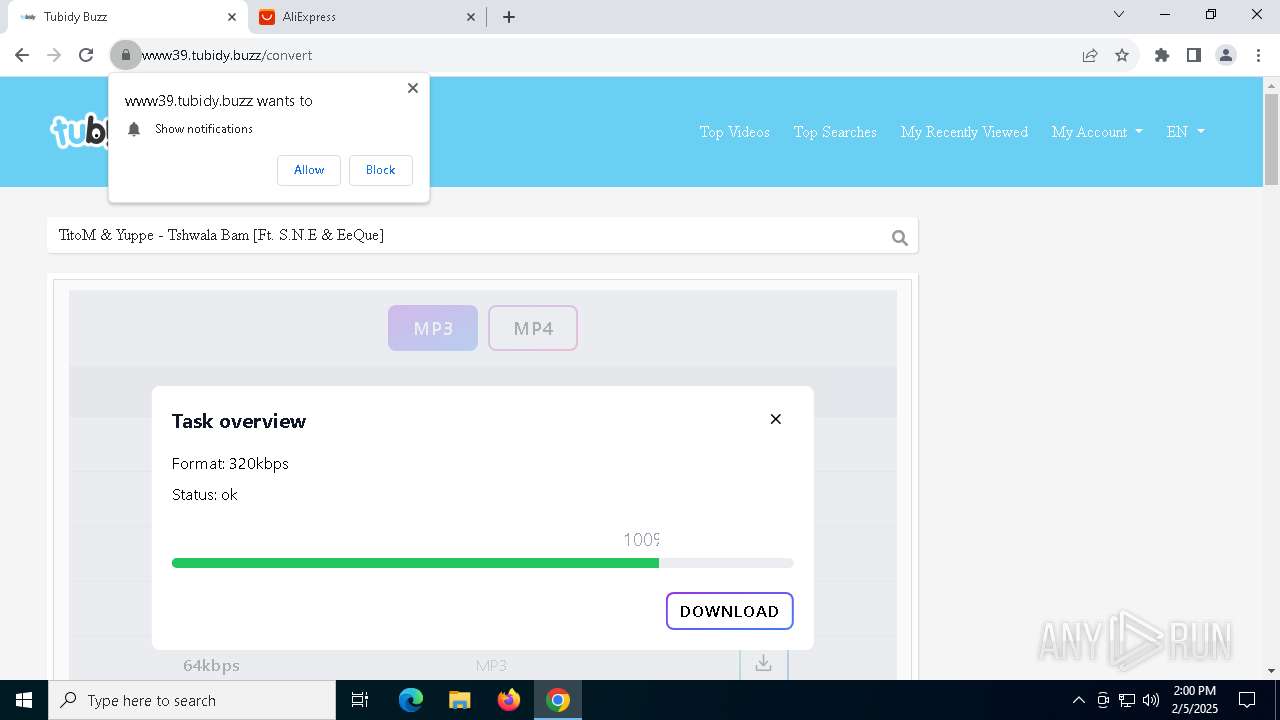Screen dimensions: 1280x720
Task: Expand My Account dropdown
Action: 1097,132
